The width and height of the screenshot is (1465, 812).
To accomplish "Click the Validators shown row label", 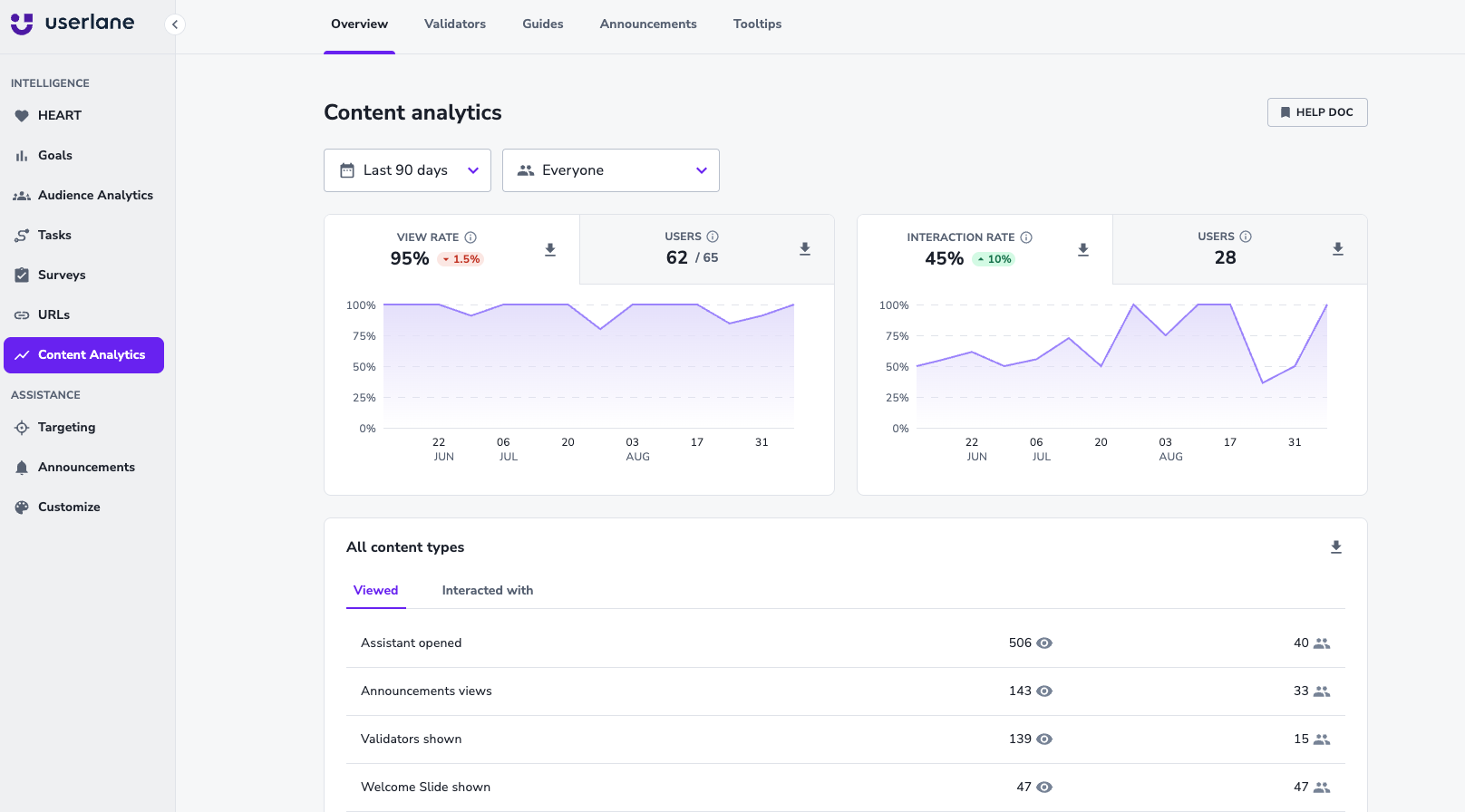I will pyautogui.click(x=412, y=739).
